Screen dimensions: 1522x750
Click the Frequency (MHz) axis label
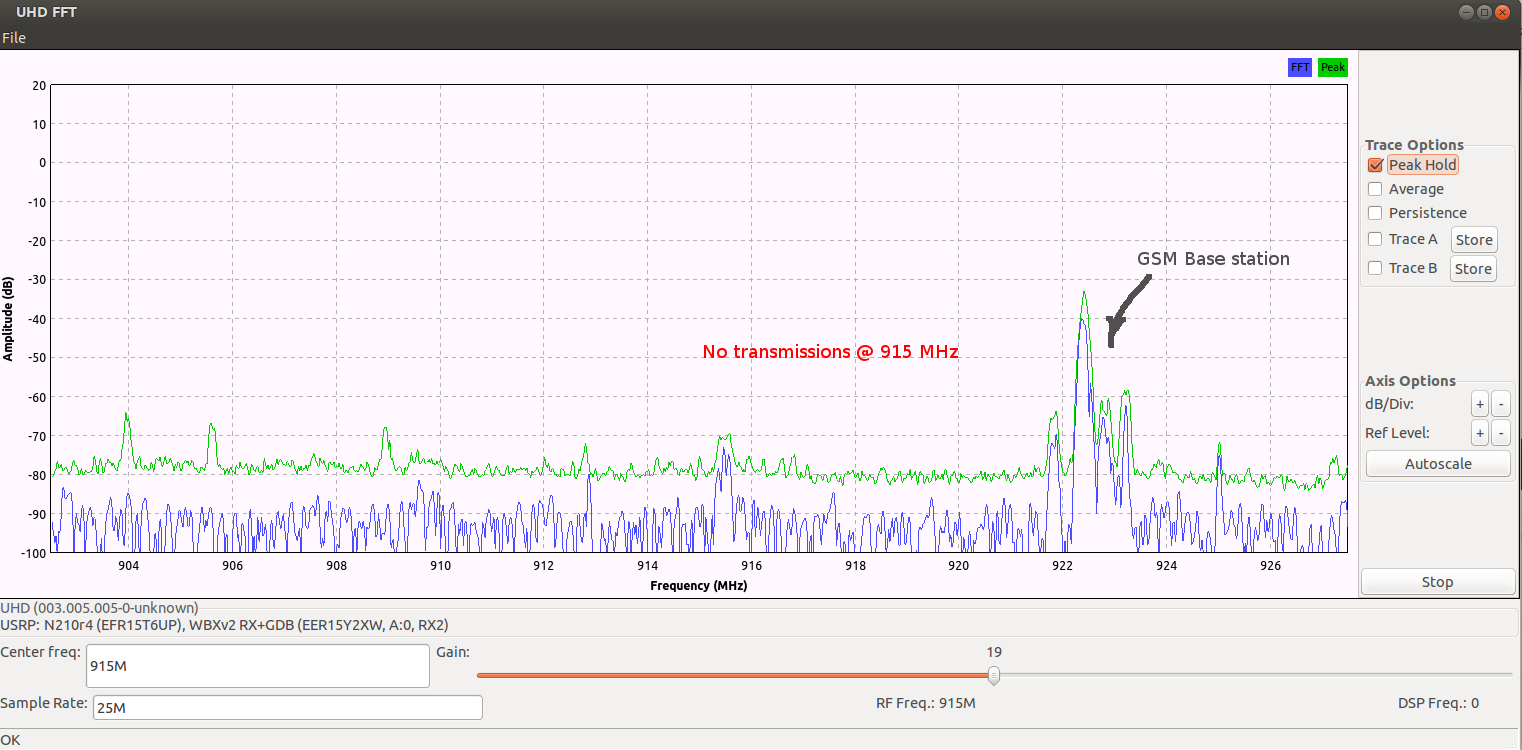(698, 585)
